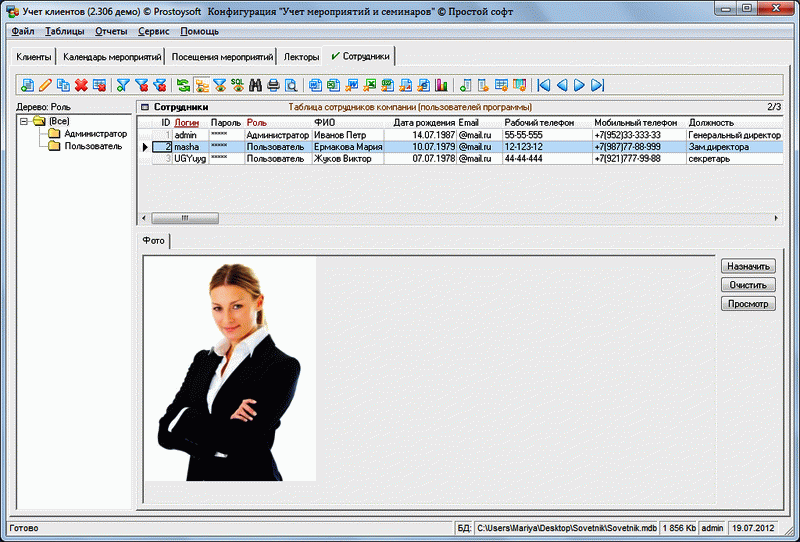Collapse the (Все) tree node

23,121
